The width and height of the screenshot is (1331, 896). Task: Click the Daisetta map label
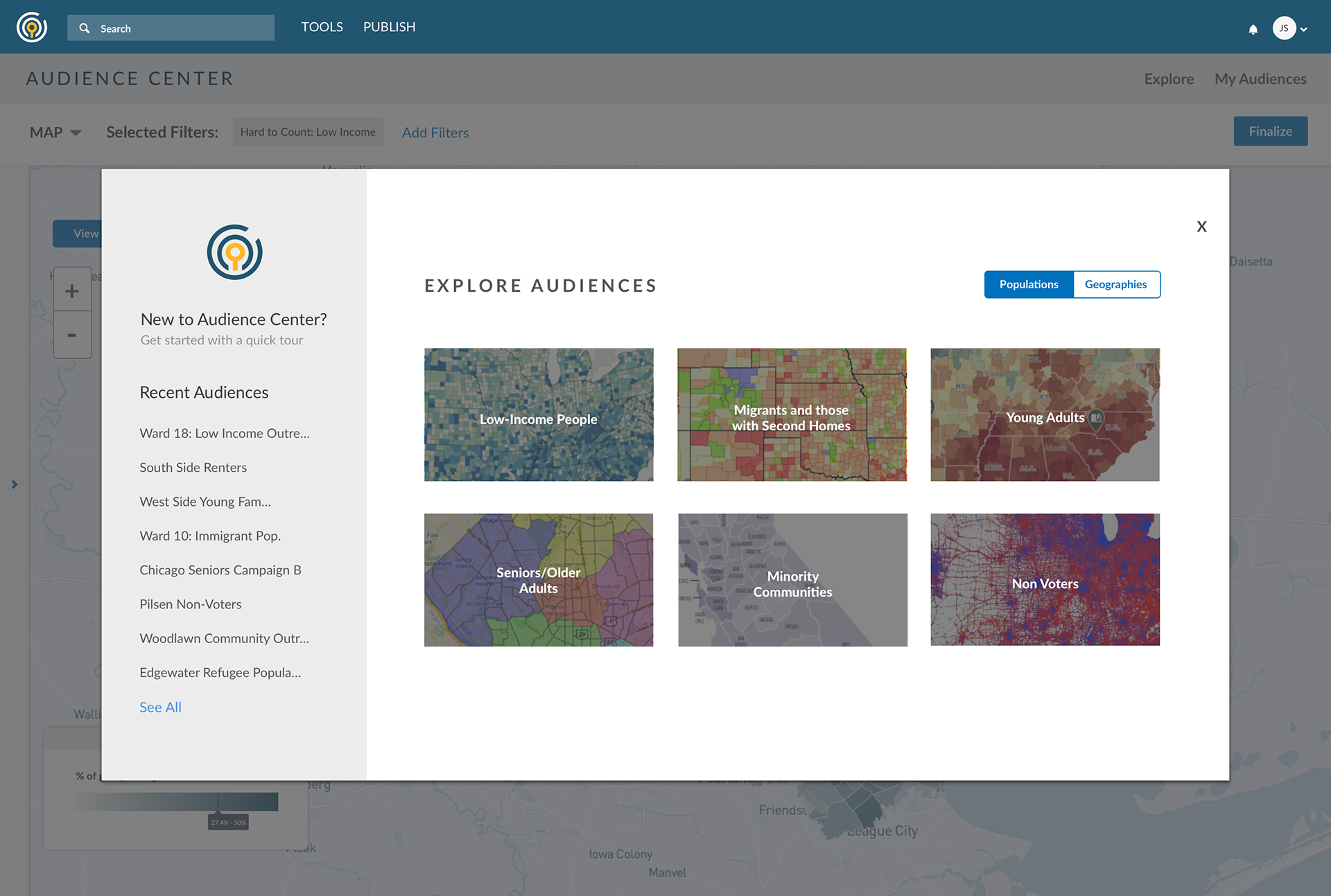[x=1251, y=262]
